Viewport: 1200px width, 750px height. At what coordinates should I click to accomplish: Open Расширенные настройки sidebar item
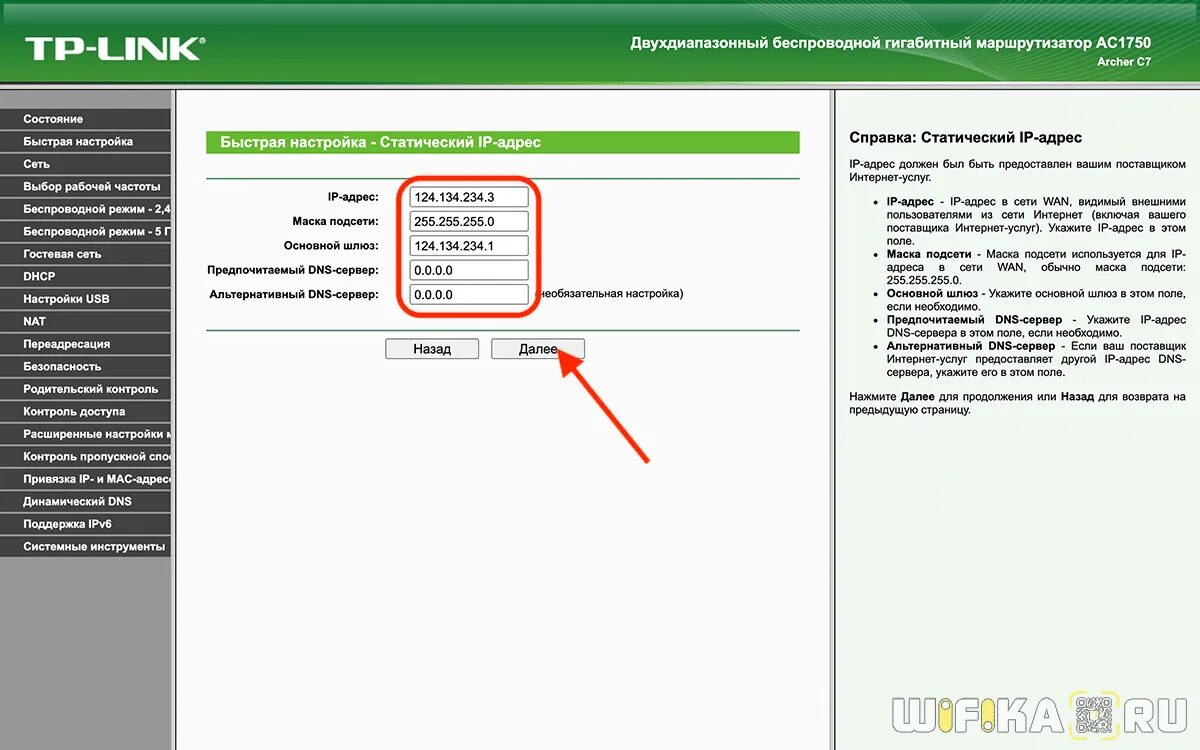click(x=85, y=434)
